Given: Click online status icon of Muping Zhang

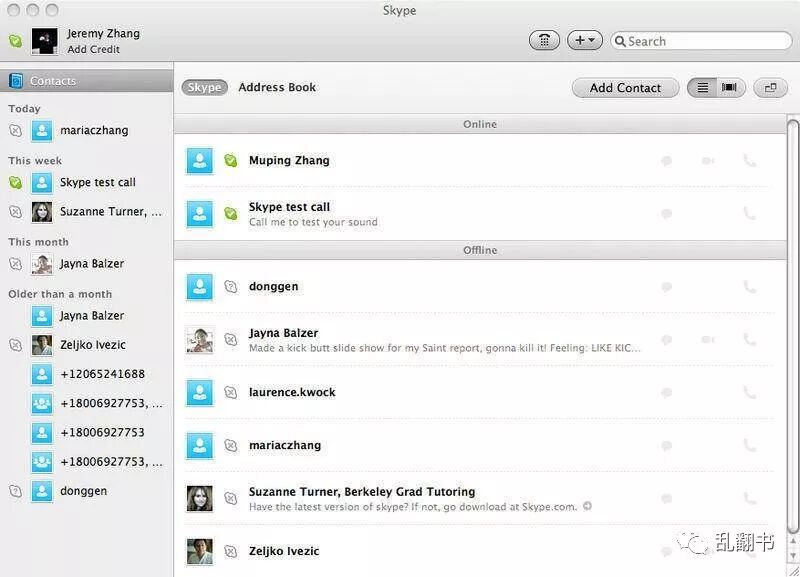Looking at the screenshot, I should click(x=231, y=161).
